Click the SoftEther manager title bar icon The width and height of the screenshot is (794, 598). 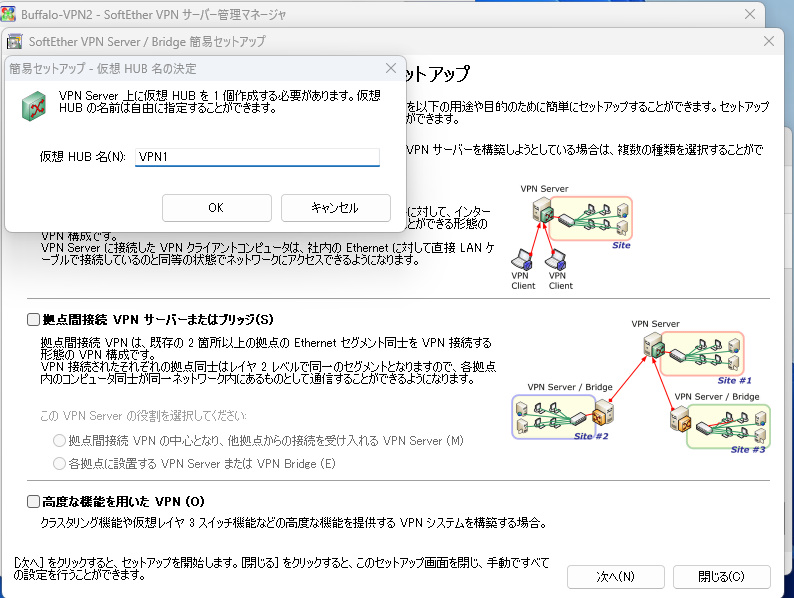pyautogui.click(x=8, y=14)
